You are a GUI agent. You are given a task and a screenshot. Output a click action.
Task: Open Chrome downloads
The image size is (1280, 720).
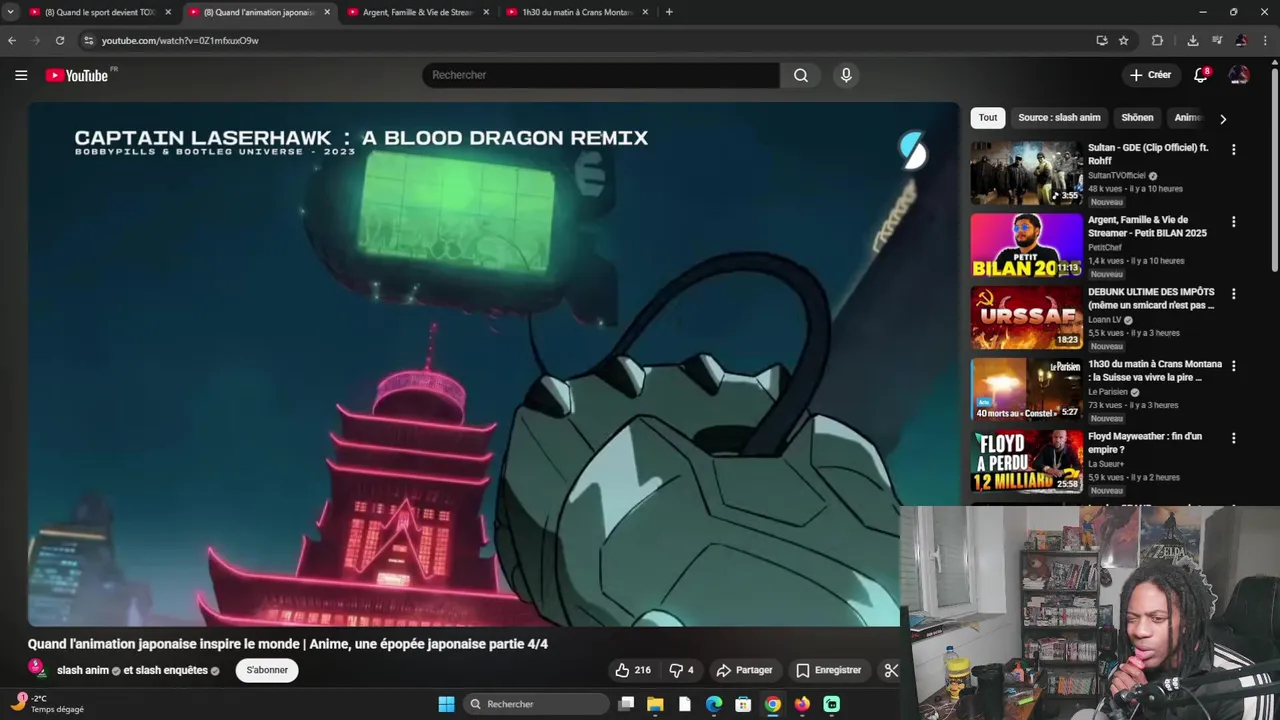coord(1193,40)
